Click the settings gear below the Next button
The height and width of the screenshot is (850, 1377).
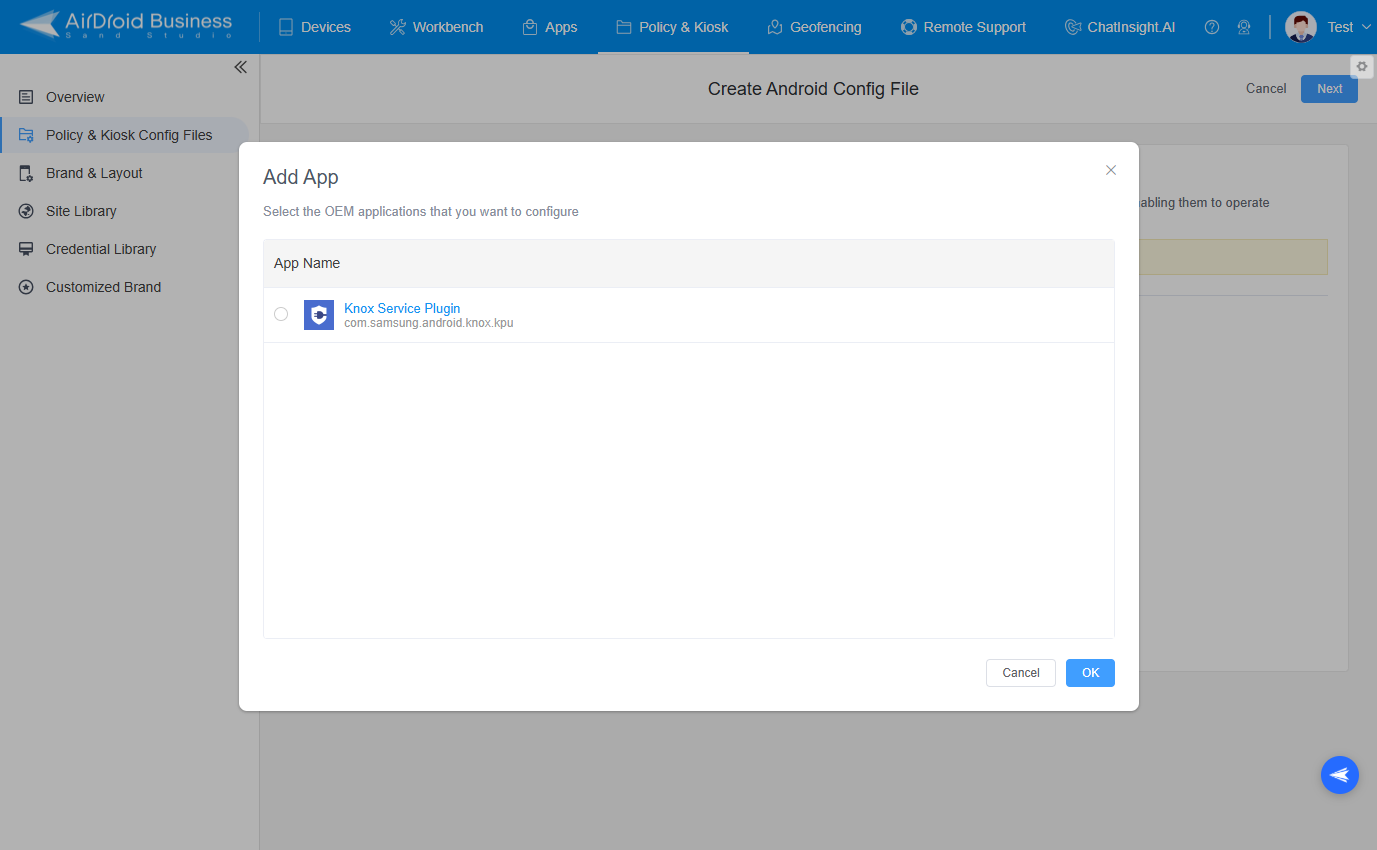click(x=1362, y=66)
